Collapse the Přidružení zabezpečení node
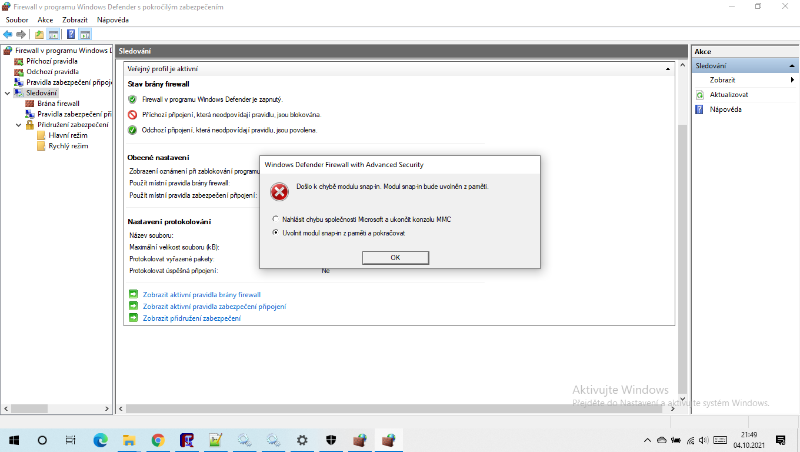Image resolution: width=800 pixels, height=452 pixels. (18, 125)
